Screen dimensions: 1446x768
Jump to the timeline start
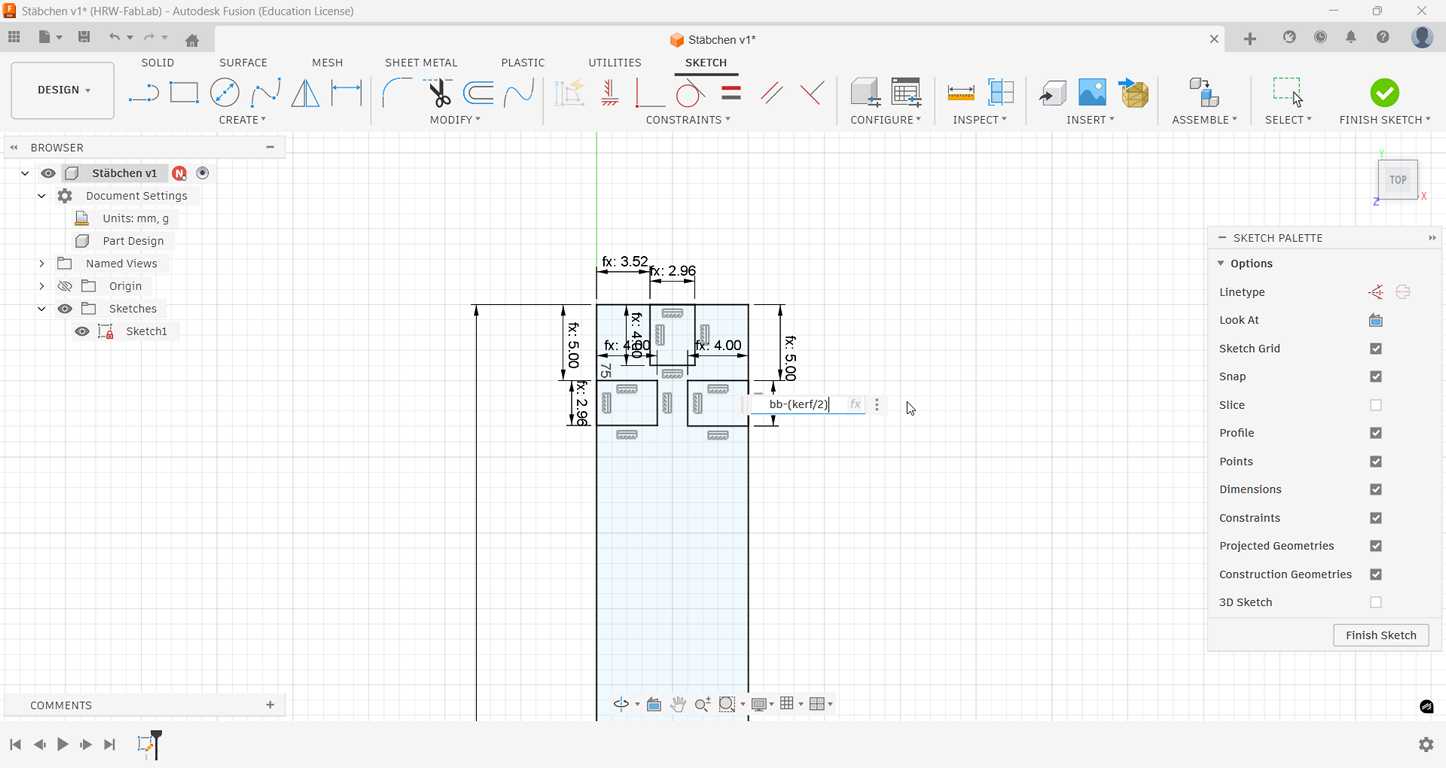[x=15, y=744]
